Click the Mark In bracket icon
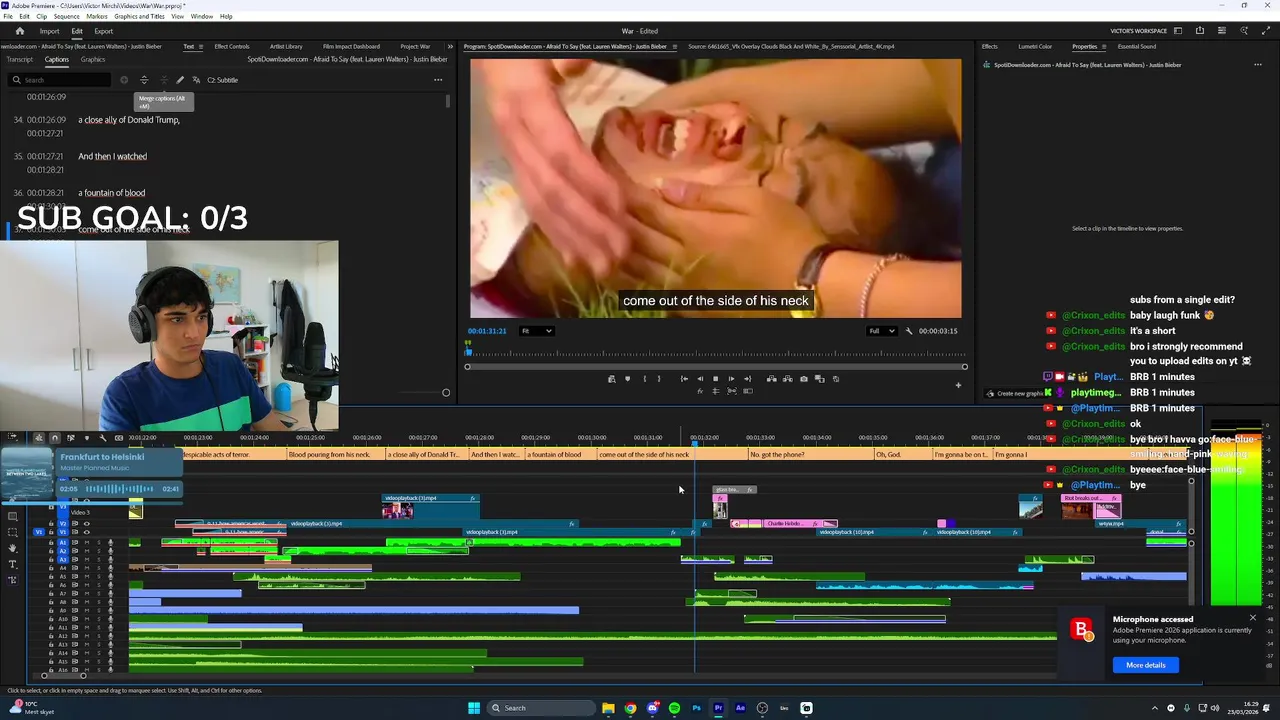 [x=644, y=379]
